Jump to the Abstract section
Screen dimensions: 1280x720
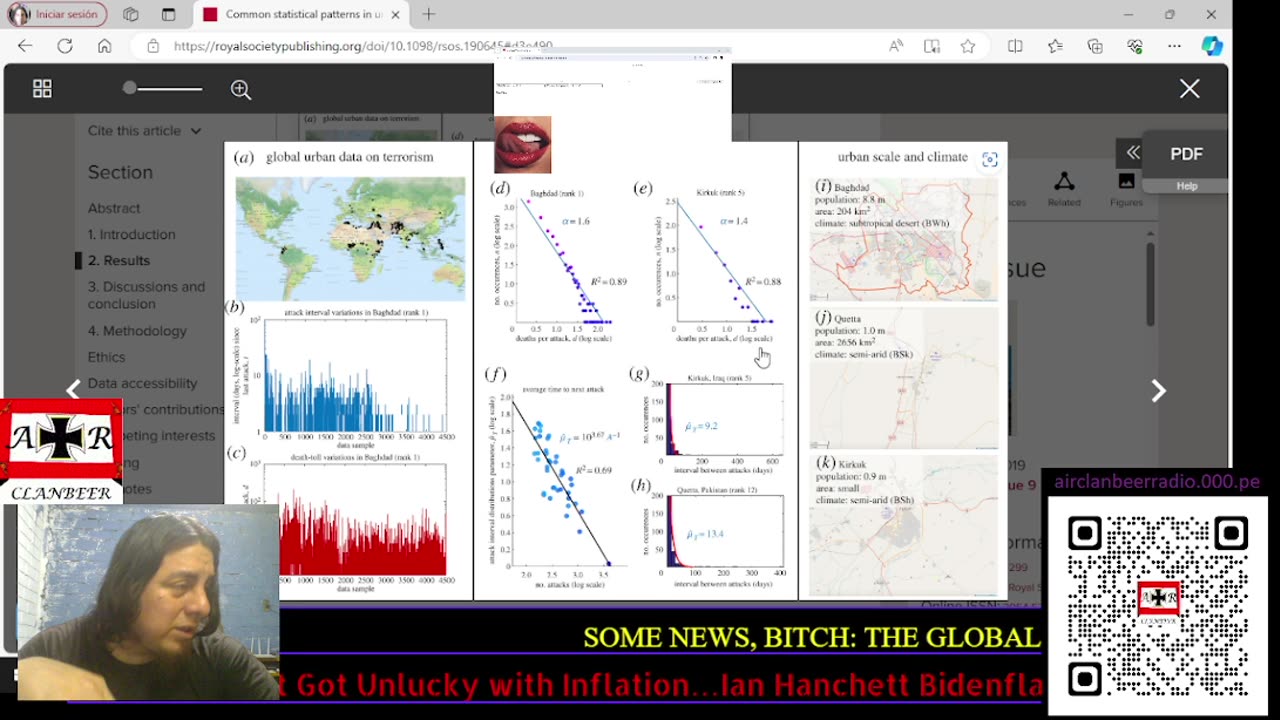(x=114, y=208)
